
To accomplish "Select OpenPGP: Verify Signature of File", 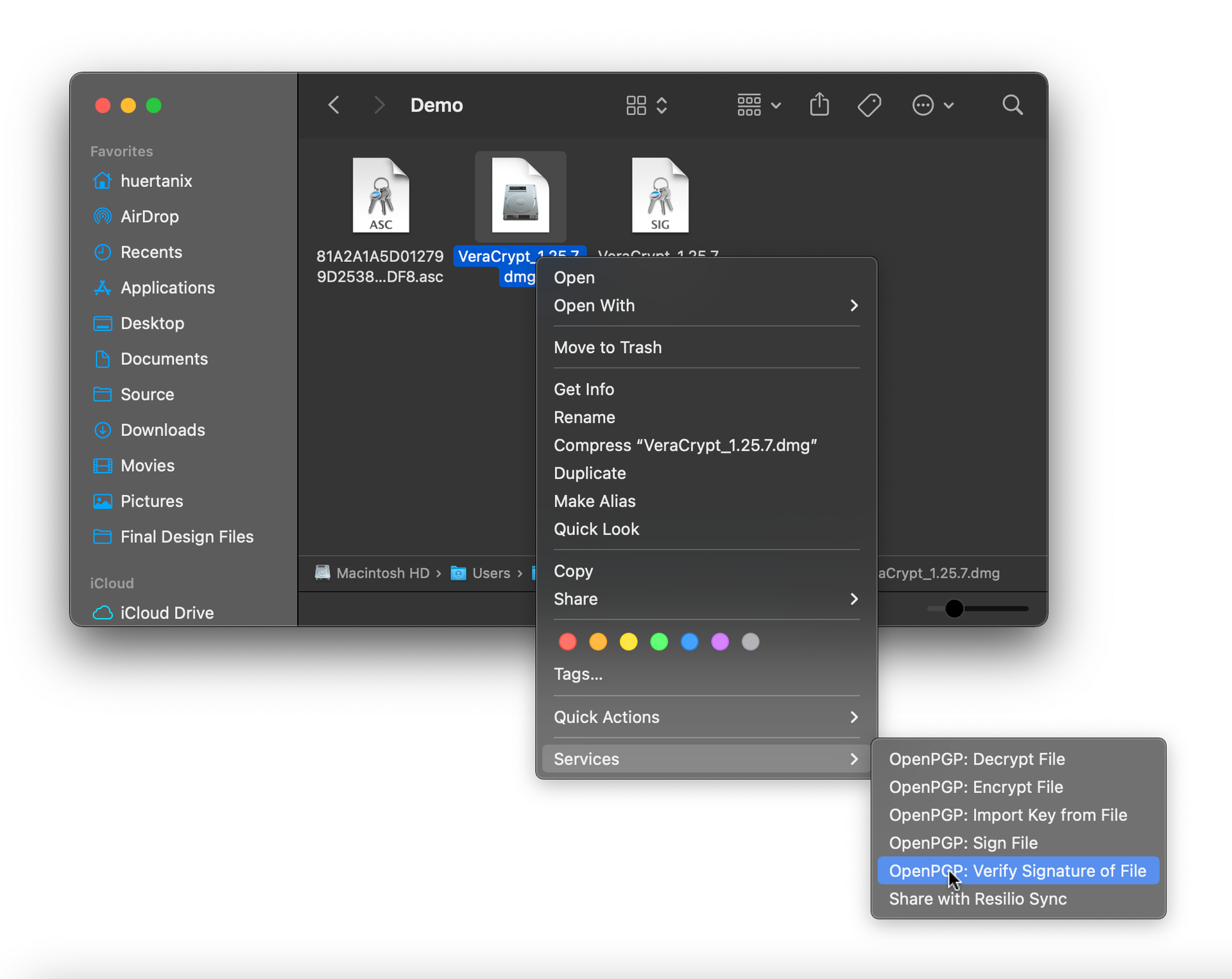I will tap(1018, 871).
